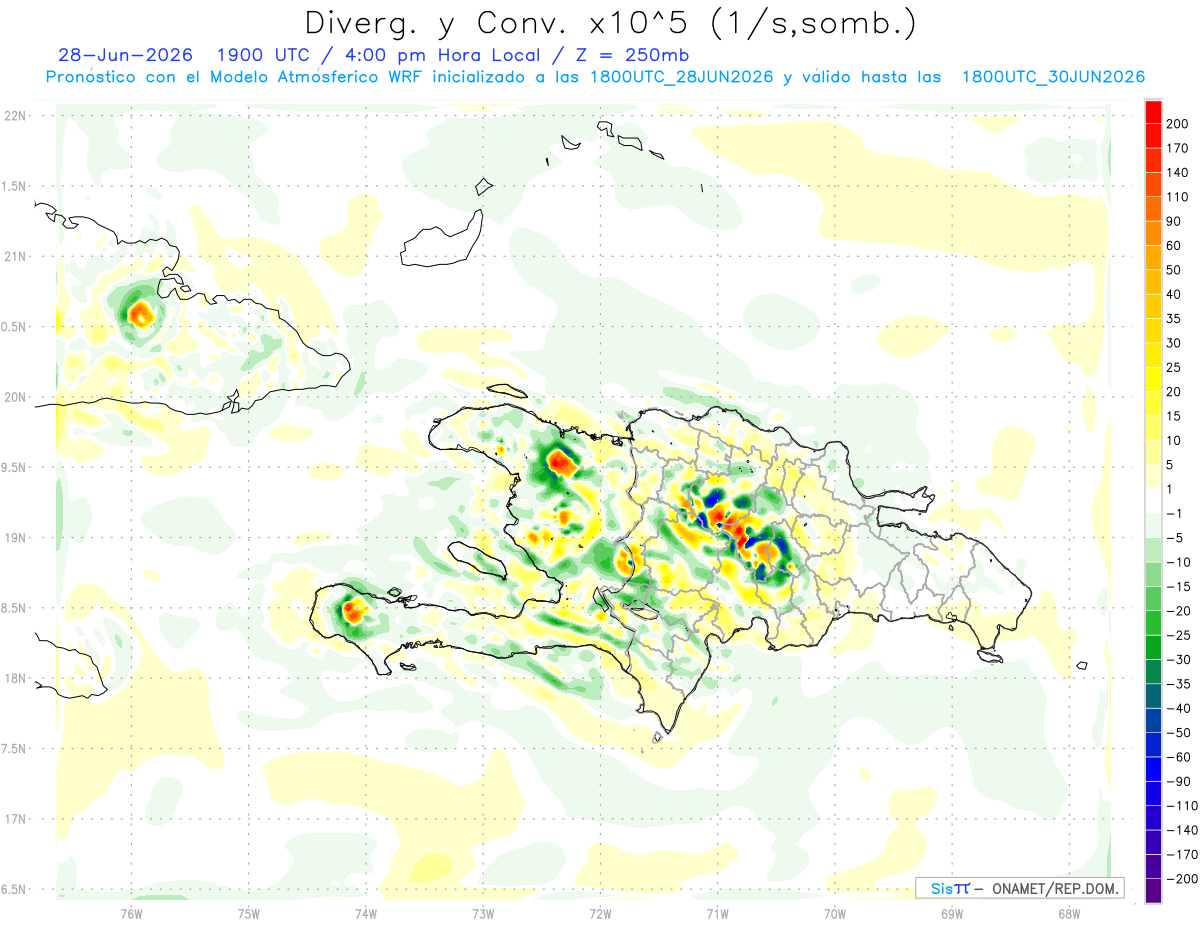This screenshot has height=927, width=1200.
Task: Click the colorbar value '60'
Action: click(1175, 246)
